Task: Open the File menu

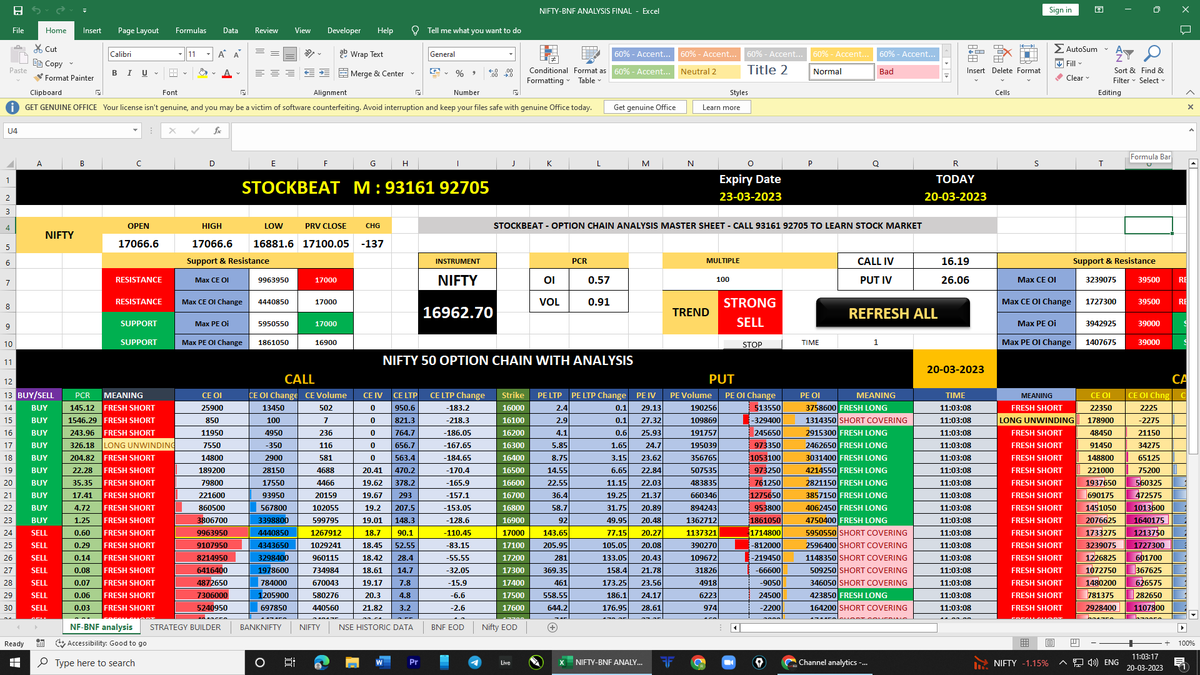Action: (x=18, y=31)
